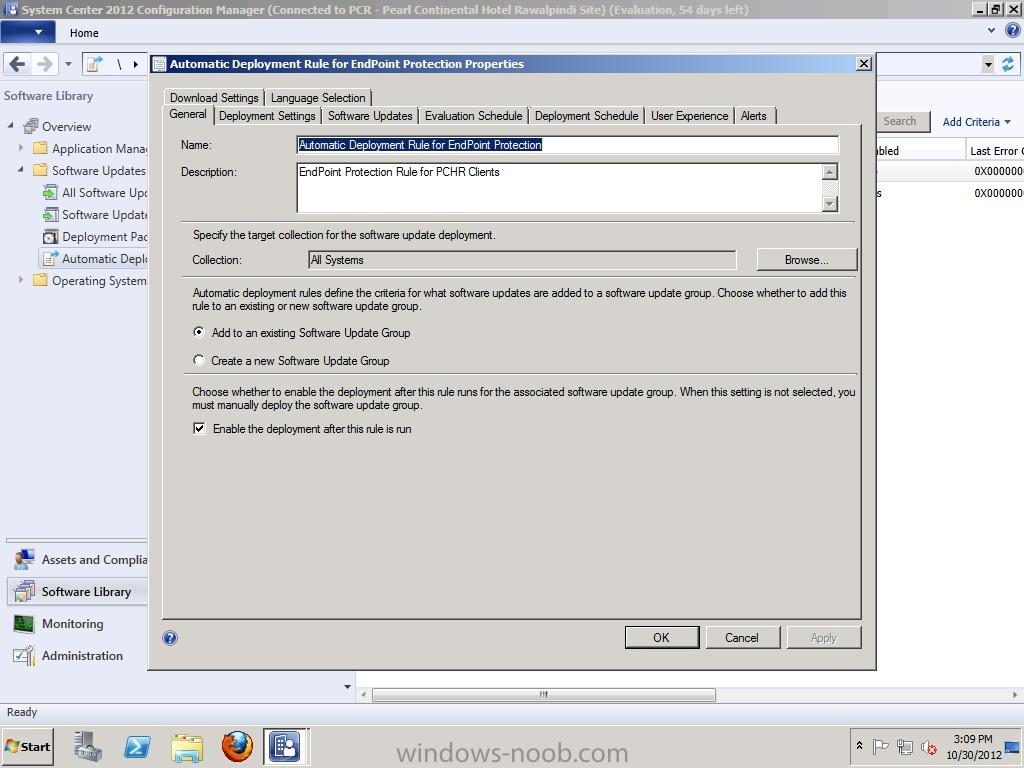Switch to the User Experience tab
The width and height of the screenshot is (1024, 768).
pyautogui.click(x=690, y=116)
